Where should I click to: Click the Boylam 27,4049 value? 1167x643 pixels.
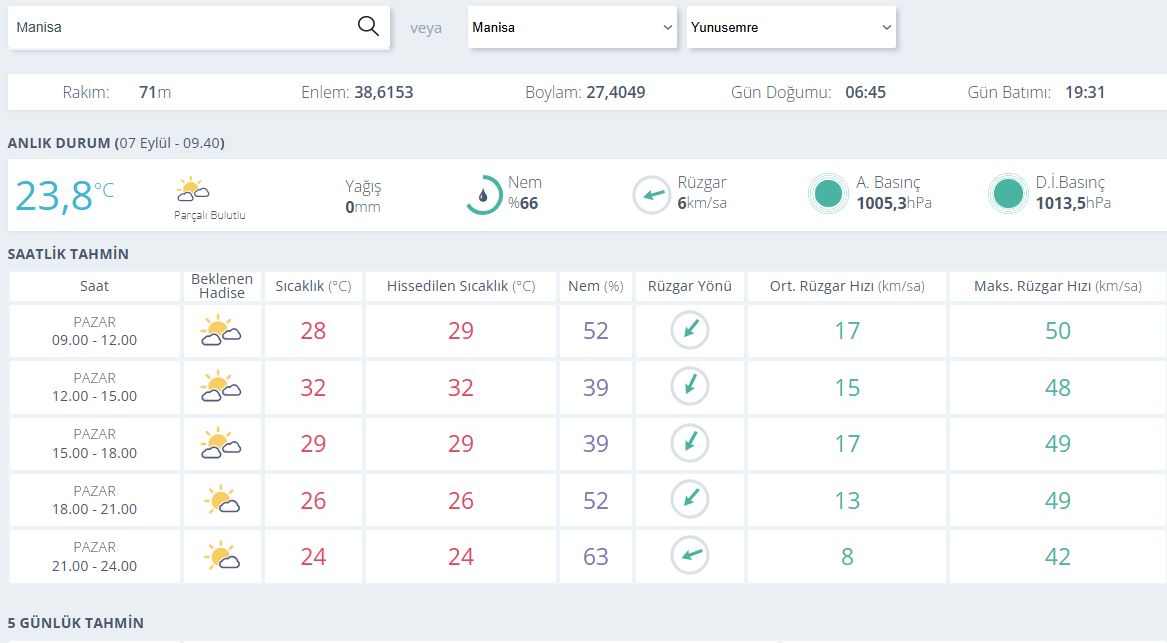[616, 92]
